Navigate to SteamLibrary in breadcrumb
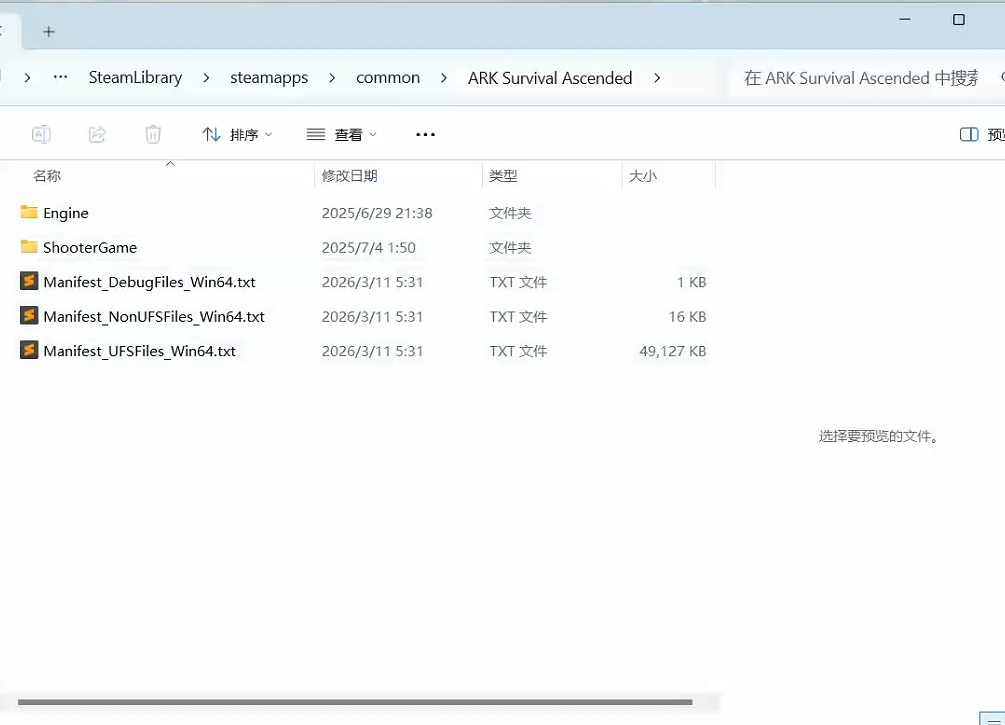The width and height of the screenshot is (1005, 725). [x=135, y=78]
